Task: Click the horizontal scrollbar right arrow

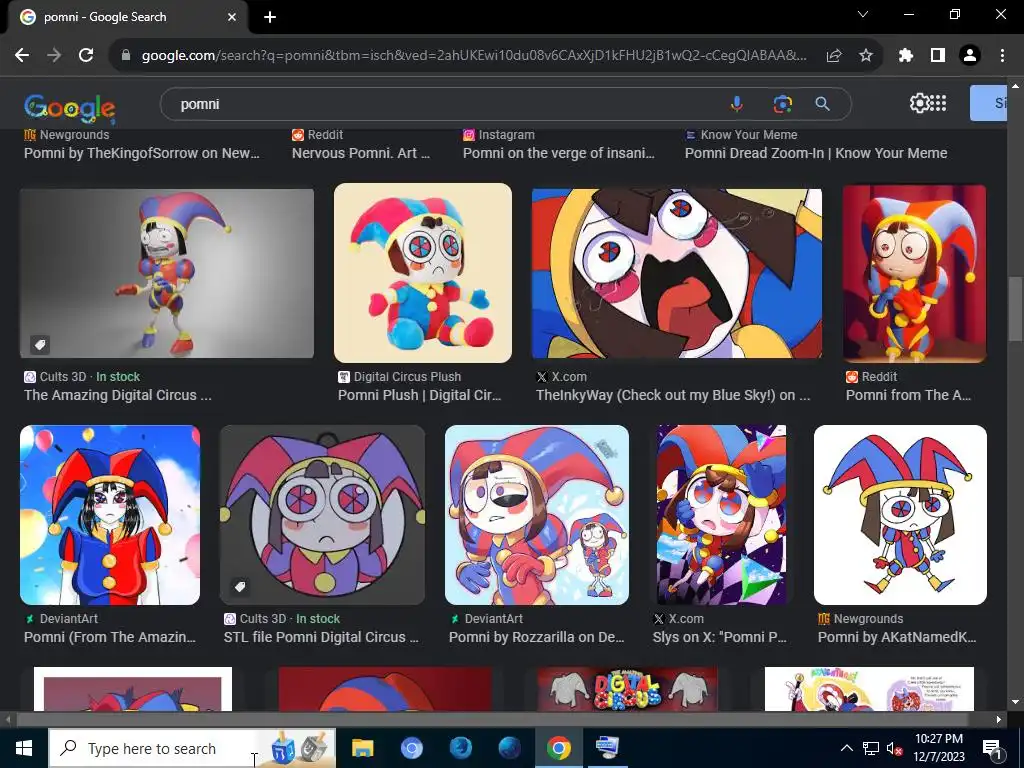Action: (x=999, y=720)
